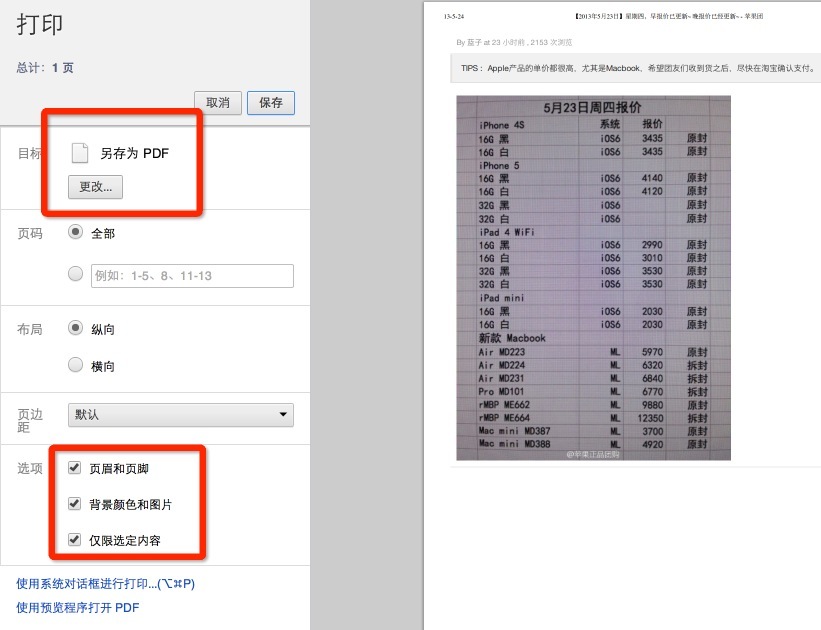Click the page range field 例如：1-5、8、11-13

coord(192,276)
